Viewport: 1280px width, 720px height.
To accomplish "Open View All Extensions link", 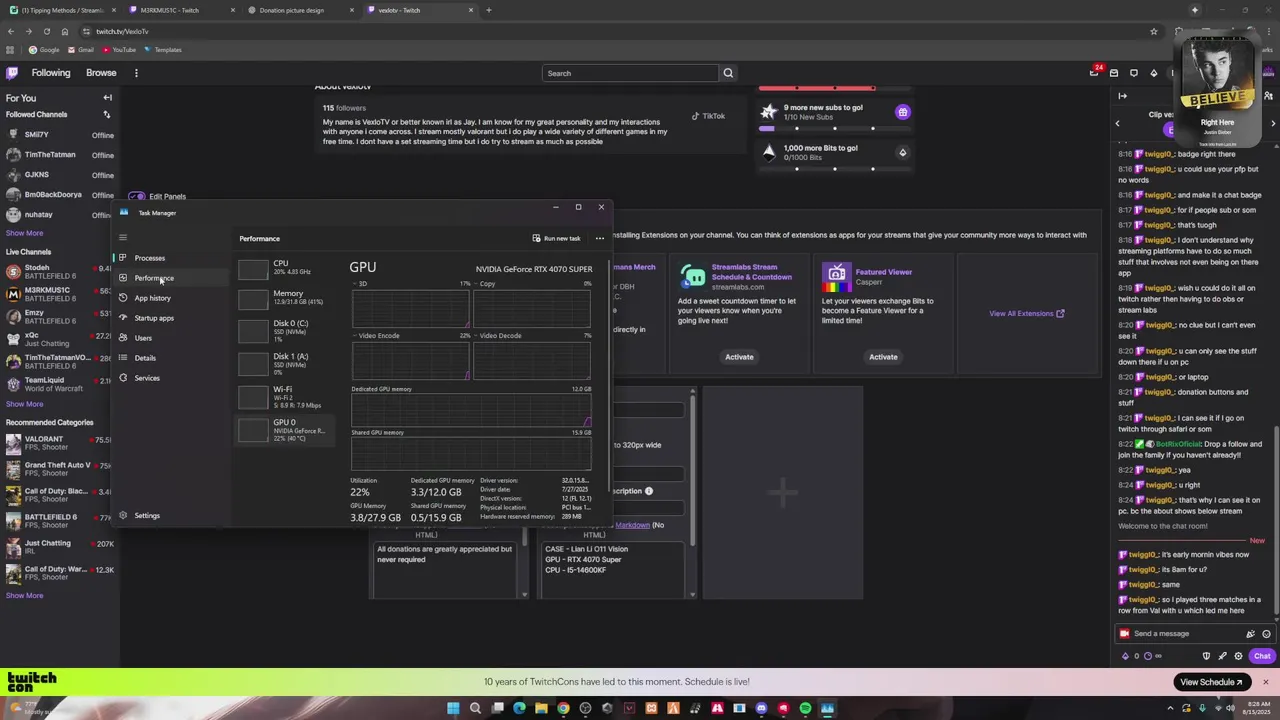I will pos(1027,314).
